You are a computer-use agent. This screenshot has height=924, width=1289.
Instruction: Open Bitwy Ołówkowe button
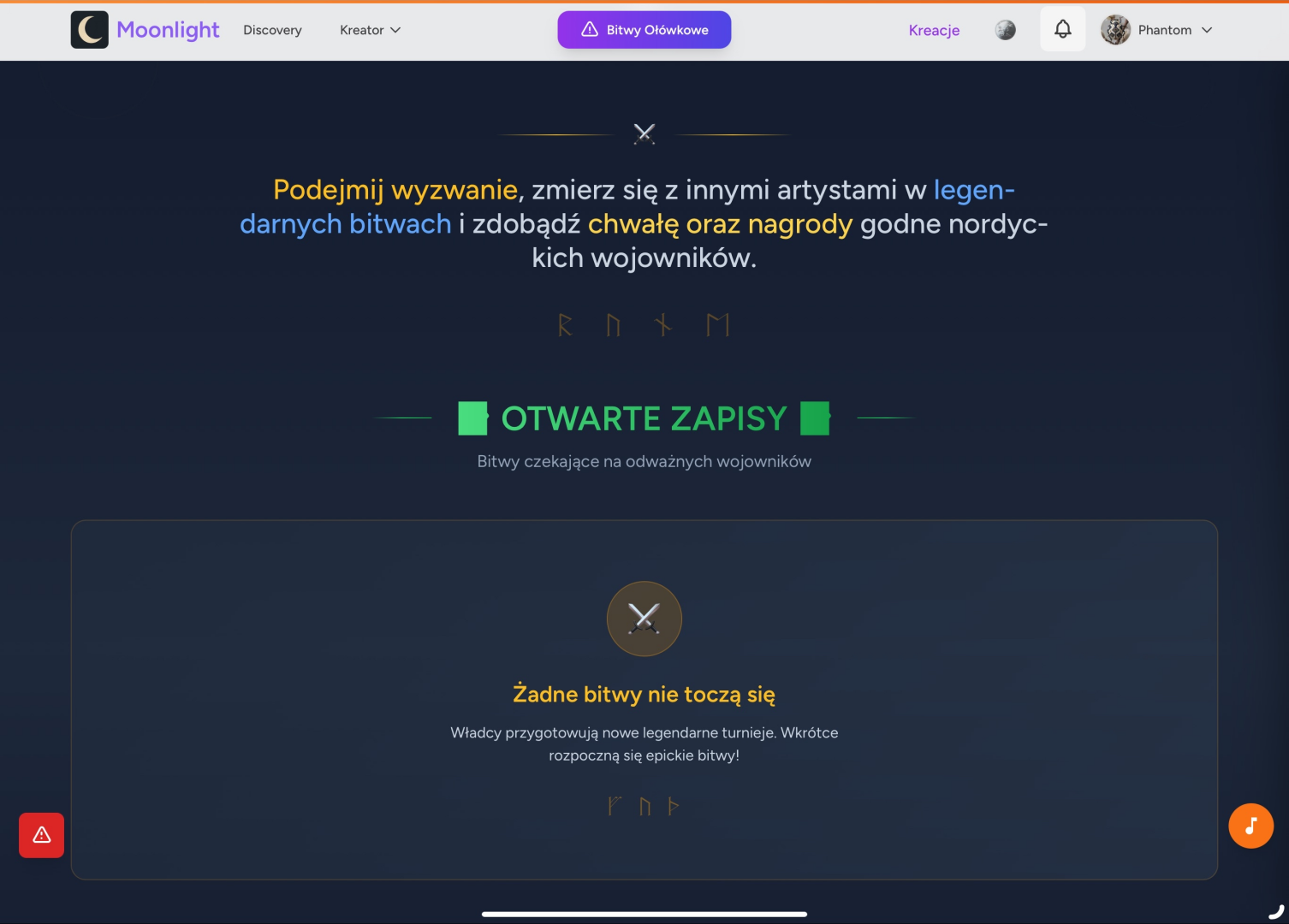644,30
